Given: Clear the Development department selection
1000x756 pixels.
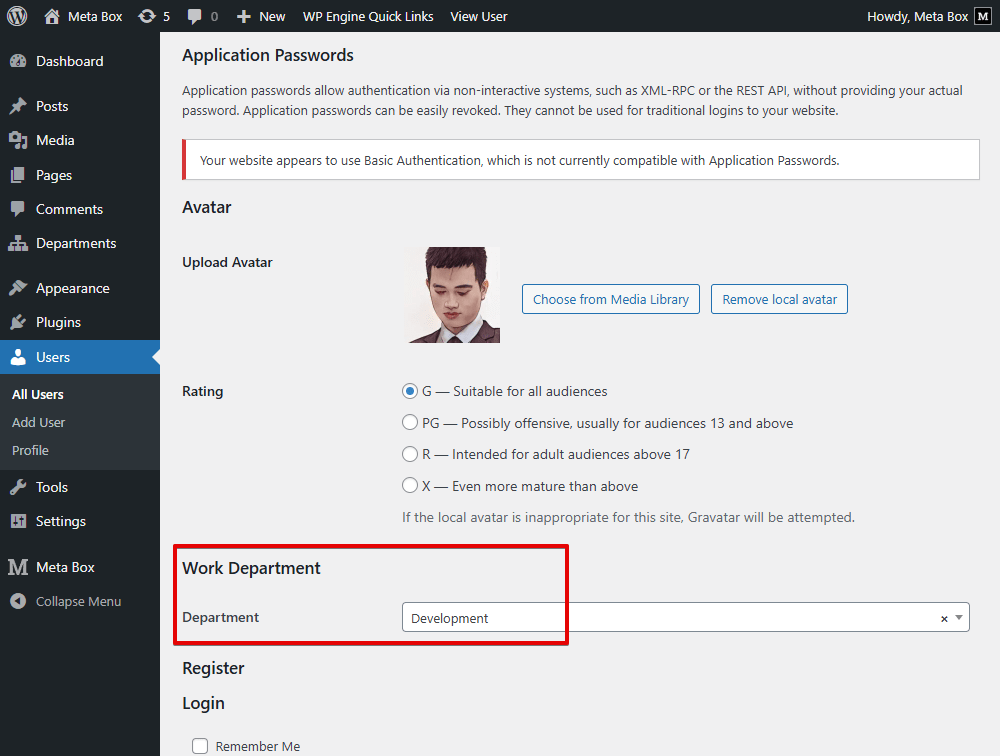Looking at the screenshot, I should 944,619.
